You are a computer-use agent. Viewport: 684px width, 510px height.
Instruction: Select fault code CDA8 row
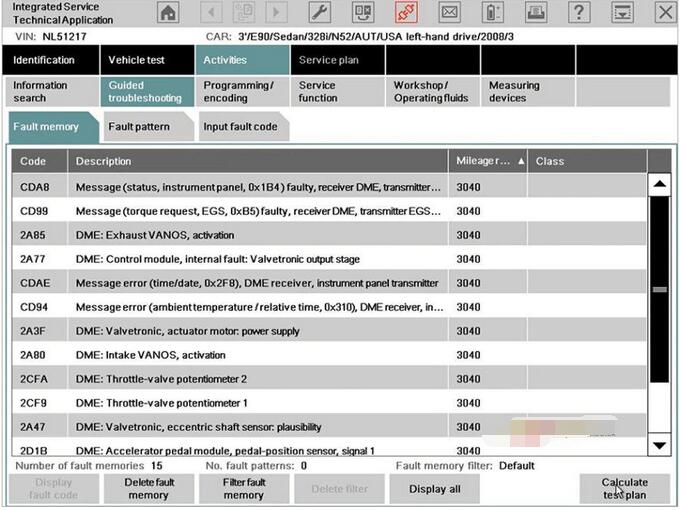329,187
